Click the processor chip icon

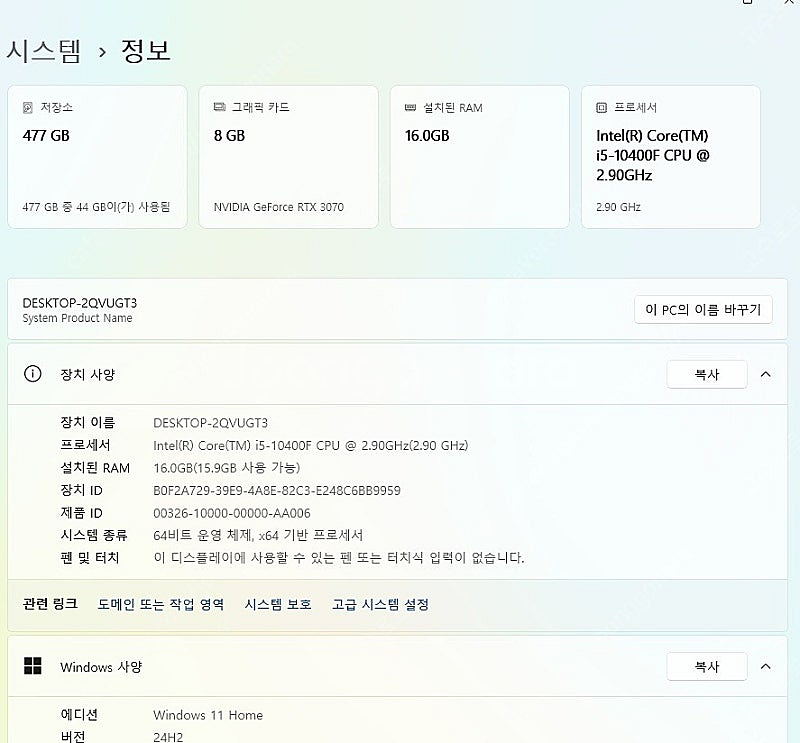tap(602, 107)
